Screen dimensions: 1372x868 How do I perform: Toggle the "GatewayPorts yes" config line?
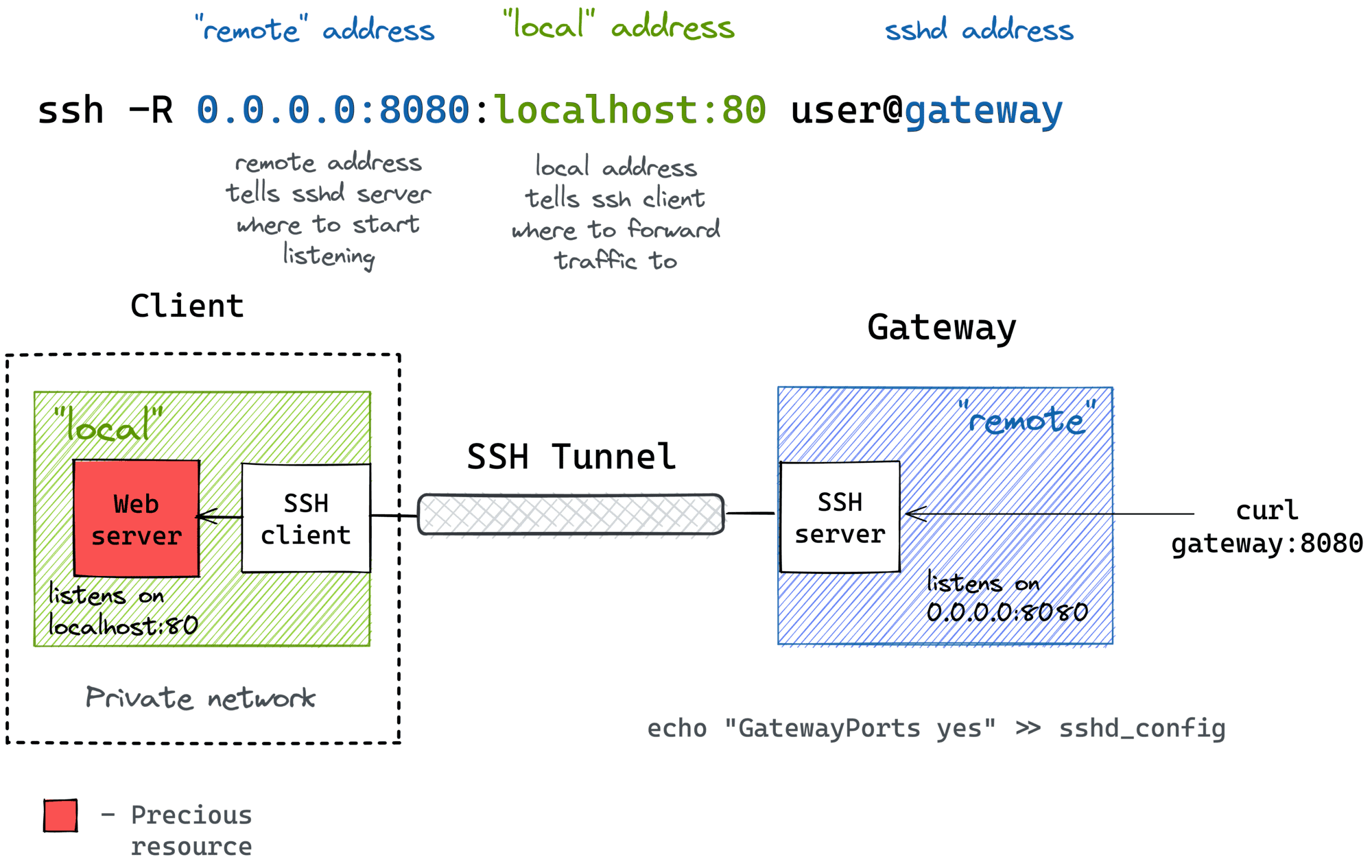click(x=936, y=728)
